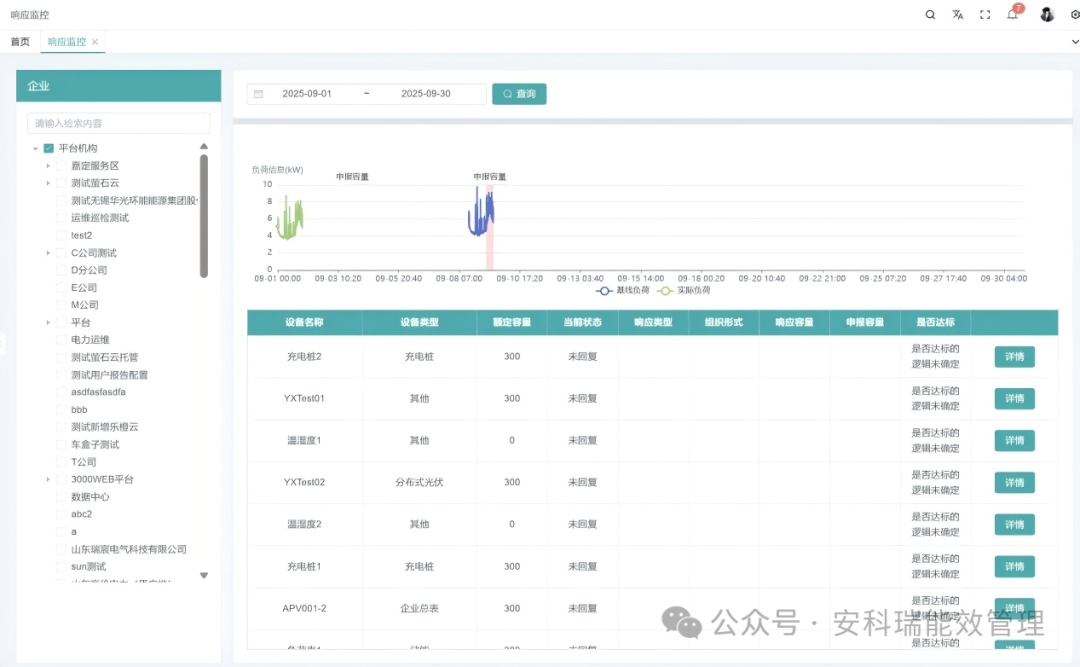Open the language translation icon
Screen dimensions: 1080x667
pyautogui.click(x=957, y=14)
